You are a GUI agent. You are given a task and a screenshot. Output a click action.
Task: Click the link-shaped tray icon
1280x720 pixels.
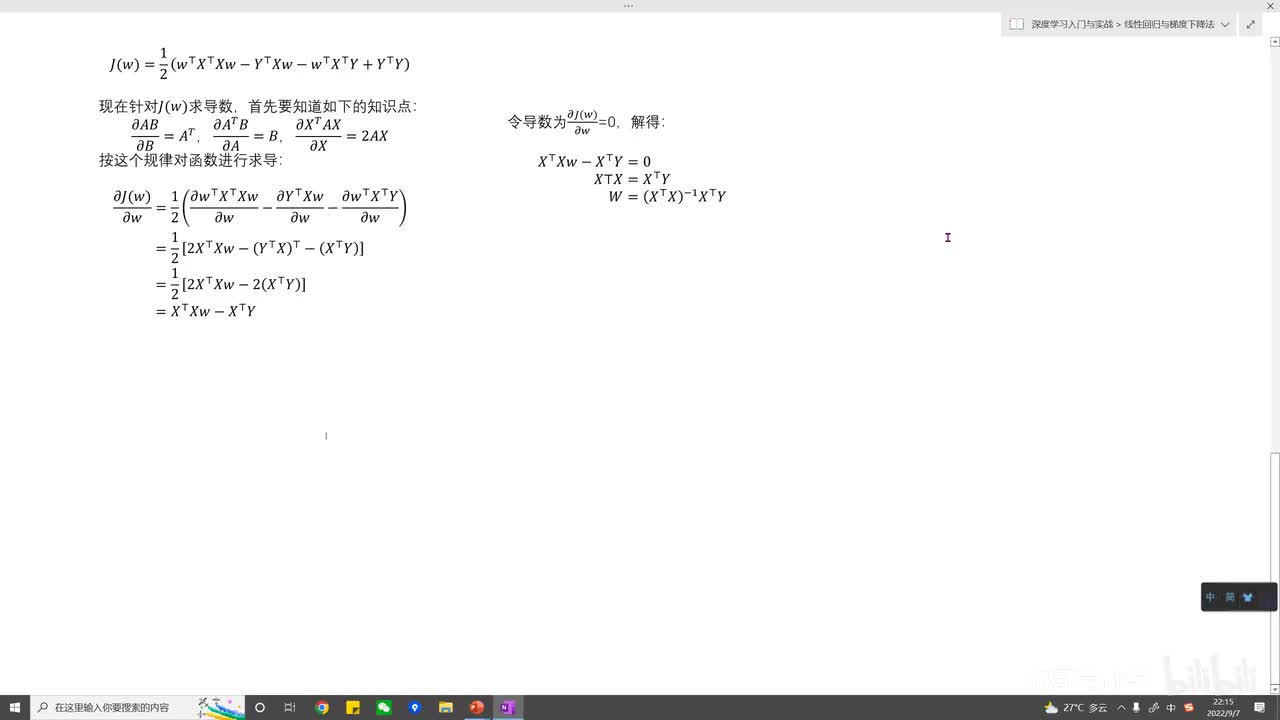click(1154, 707)
